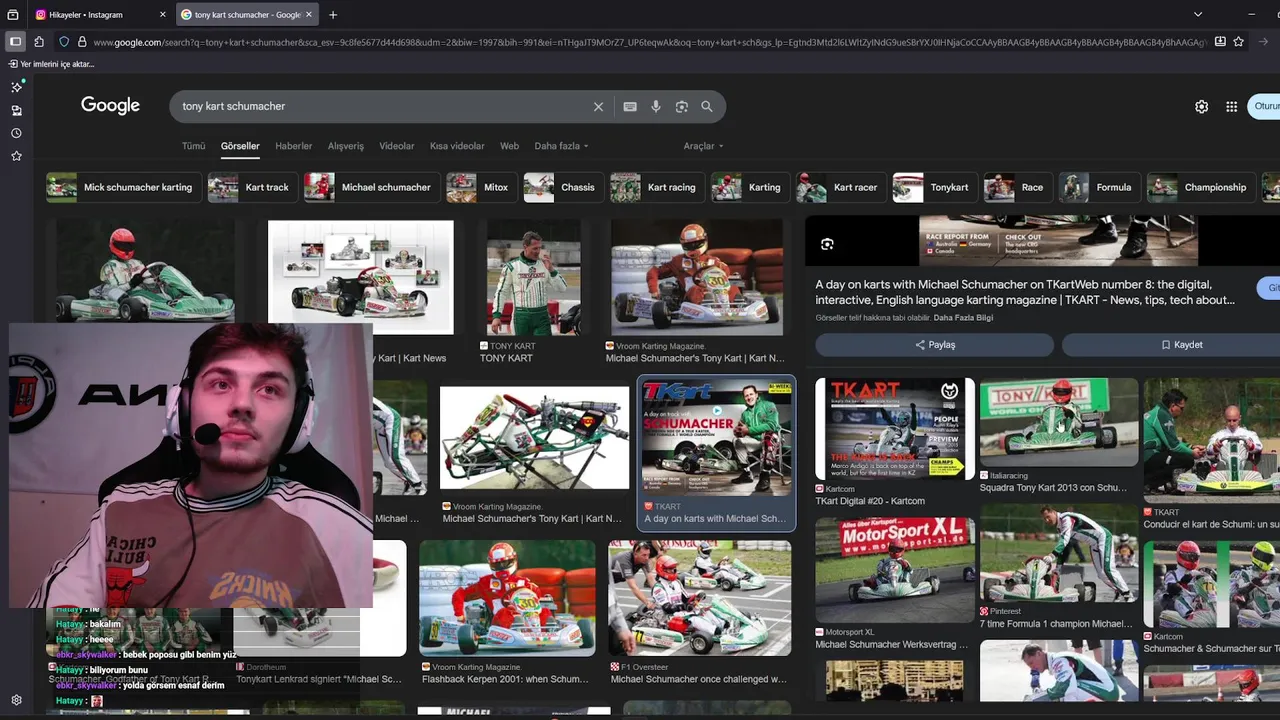This screenshot has width=1280, height=720.
Task: Open synced tabs in sidebar
Action: pyautogui.click(x=16, y=110)
